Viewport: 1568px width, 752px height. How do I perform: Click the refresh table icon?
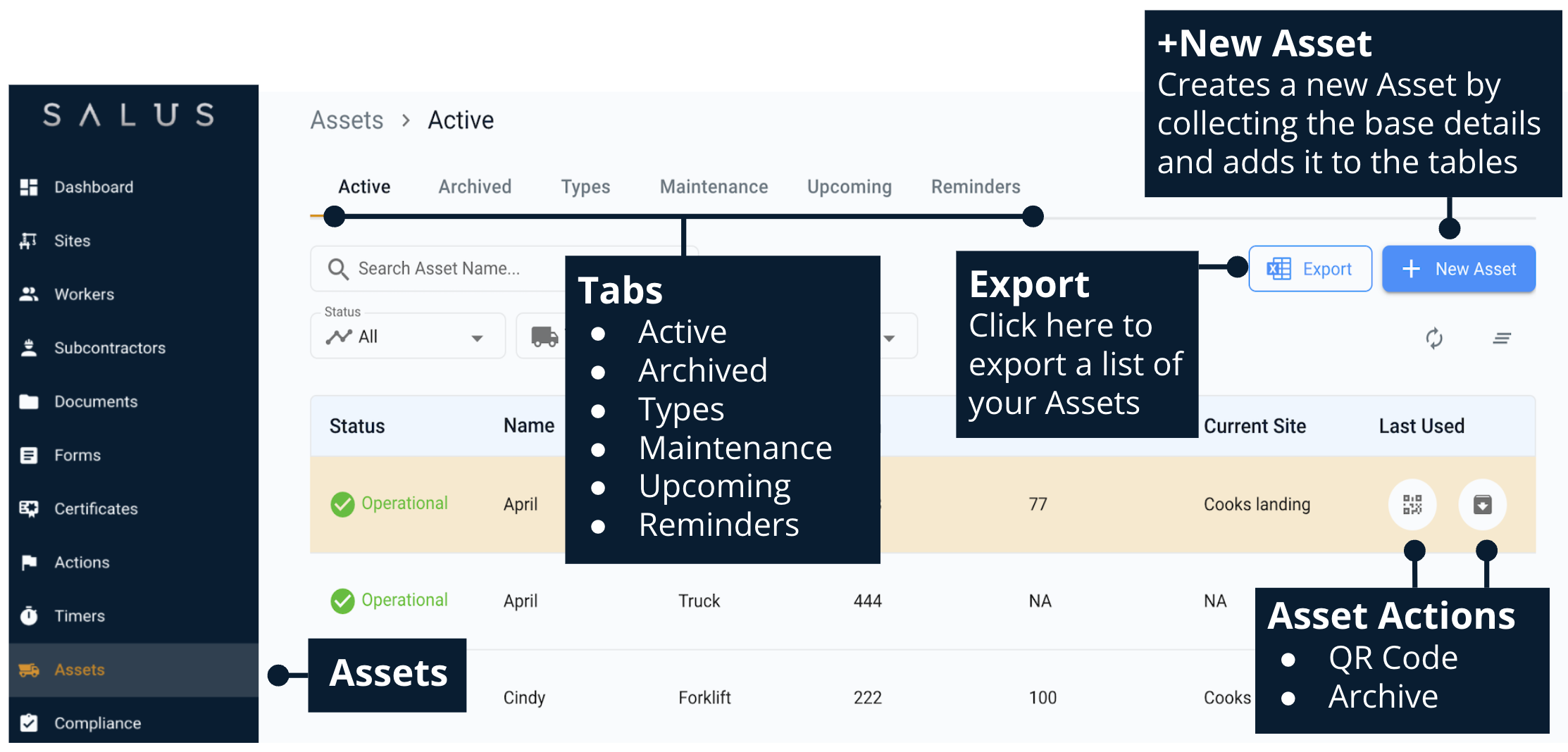[x=1433, y=339]
